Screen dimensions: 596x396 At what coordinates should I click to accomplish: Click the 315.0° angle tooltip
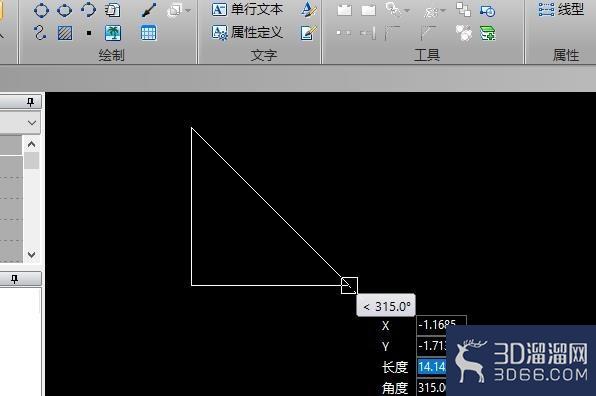[386, 306]
